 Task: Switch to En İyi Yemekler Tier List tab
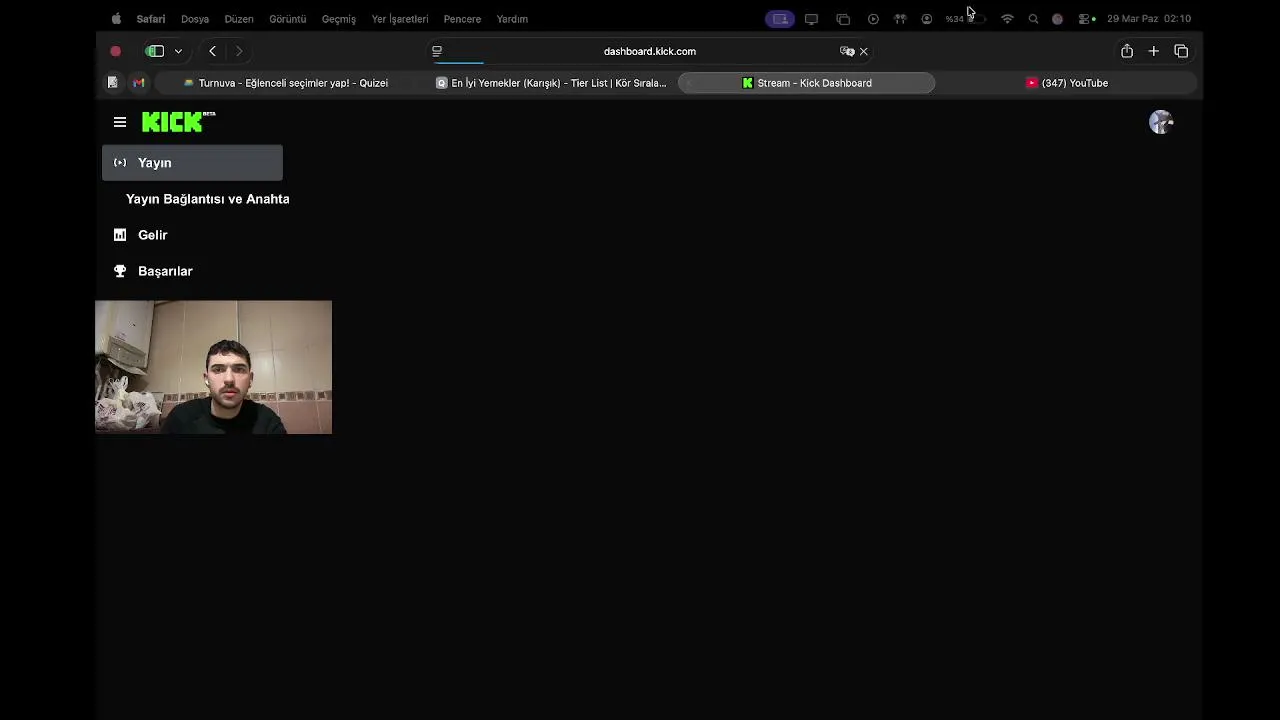[551, 83]
